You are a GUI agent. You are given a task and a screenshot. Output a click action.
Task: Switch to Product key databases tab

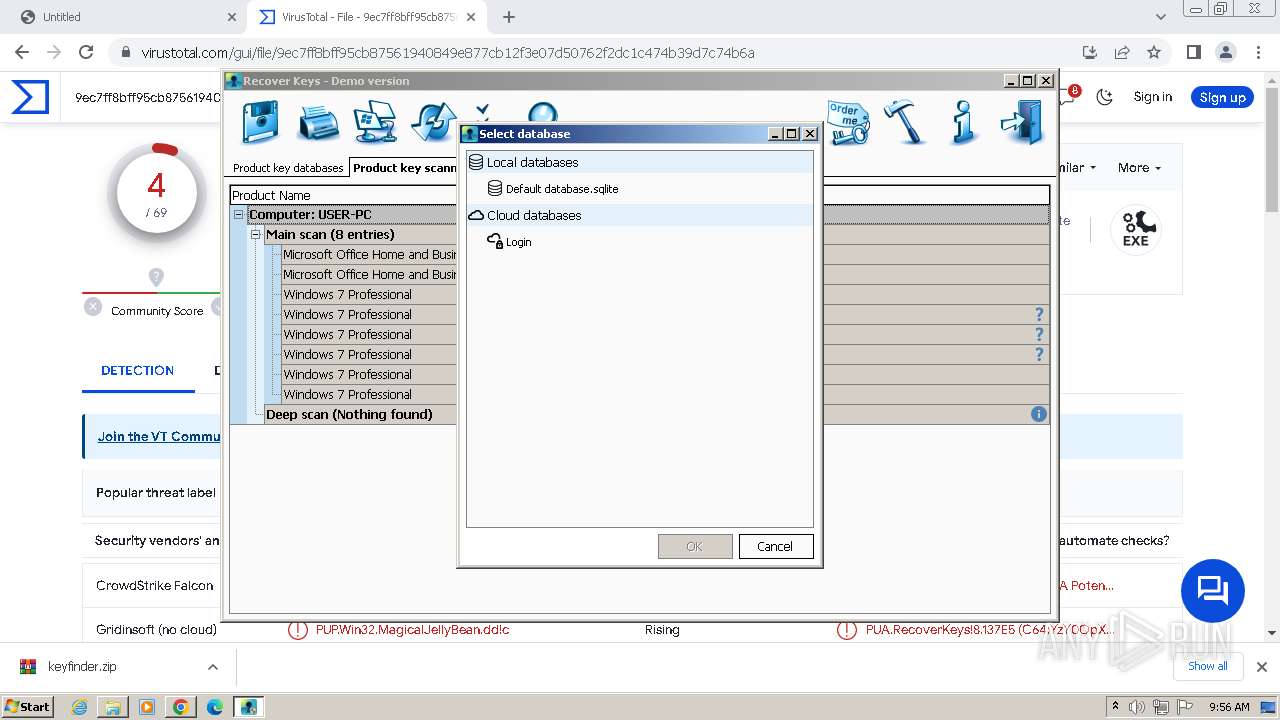288,168
